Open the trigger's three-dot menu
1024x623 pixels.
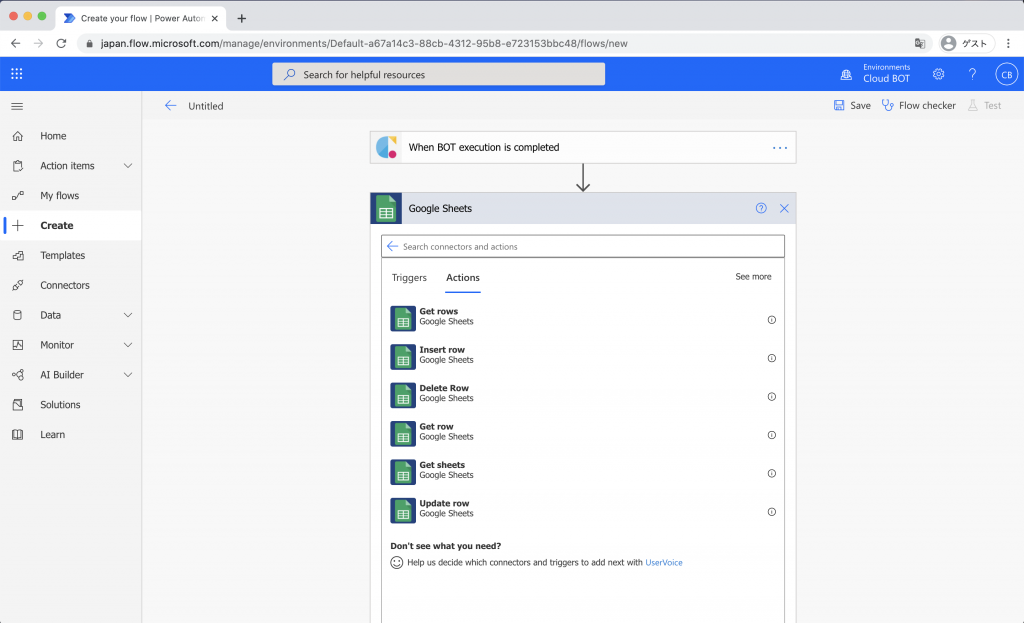click(780, 148)
